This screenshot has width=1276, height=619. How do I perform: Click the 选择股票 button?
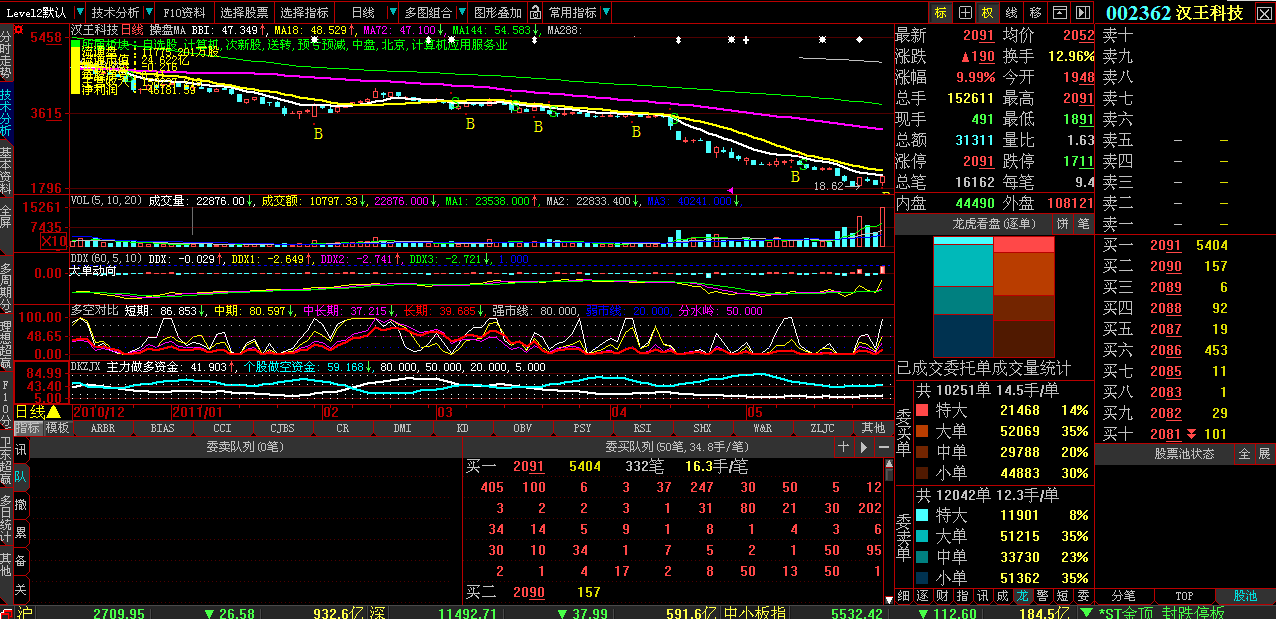(244, 13)
